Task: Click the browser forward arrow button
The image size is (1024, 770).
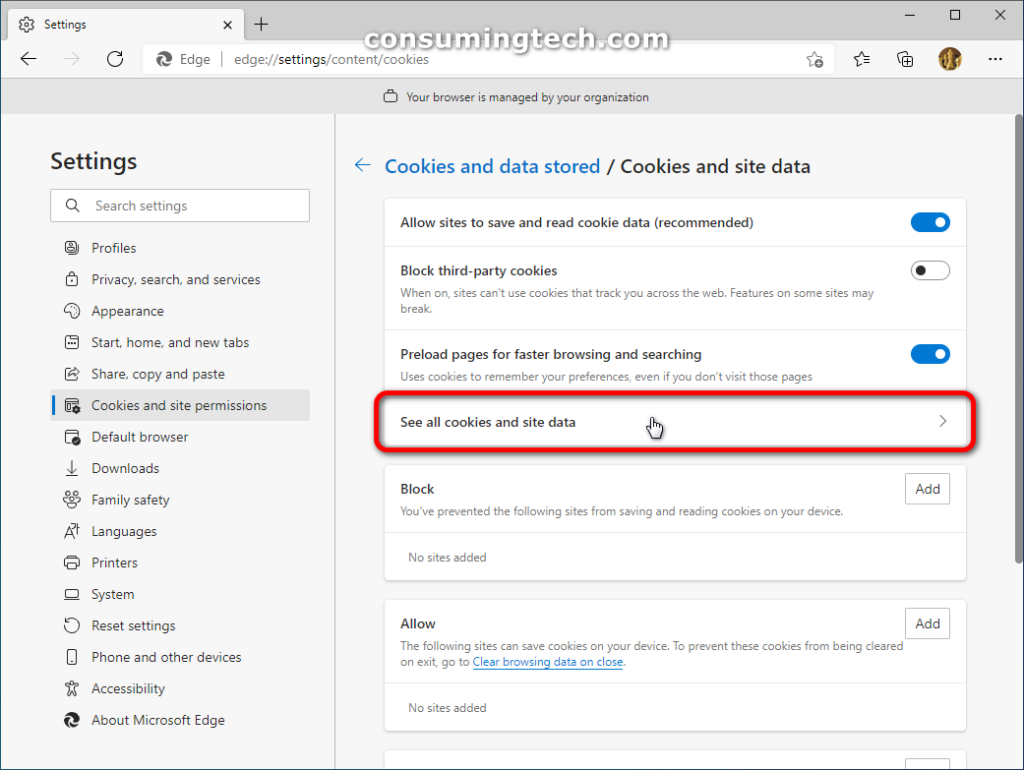Action: (72, 59)
